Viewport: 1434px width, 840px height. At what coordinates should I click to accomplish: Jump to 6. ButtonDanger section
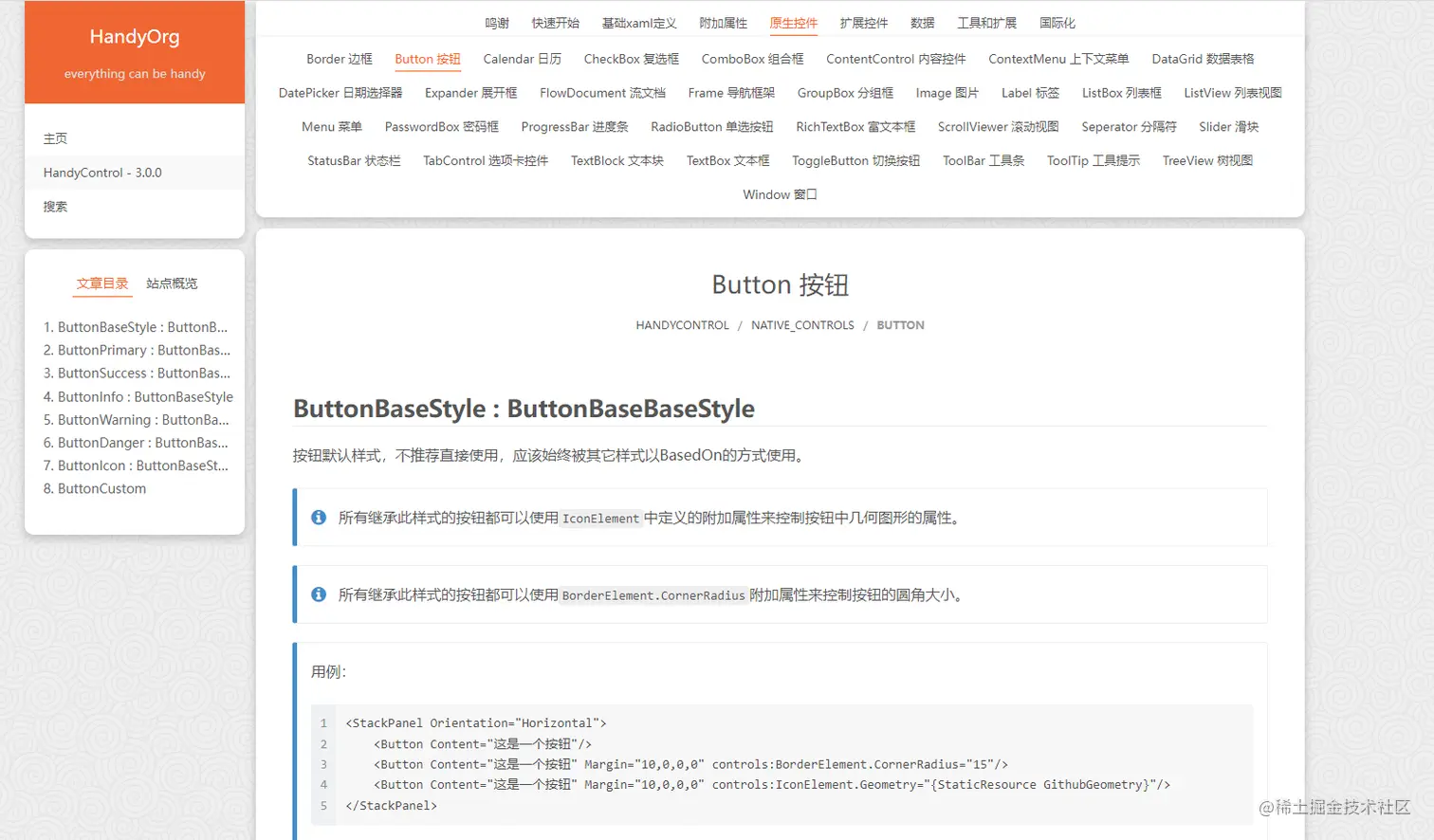tap(136, 443)
